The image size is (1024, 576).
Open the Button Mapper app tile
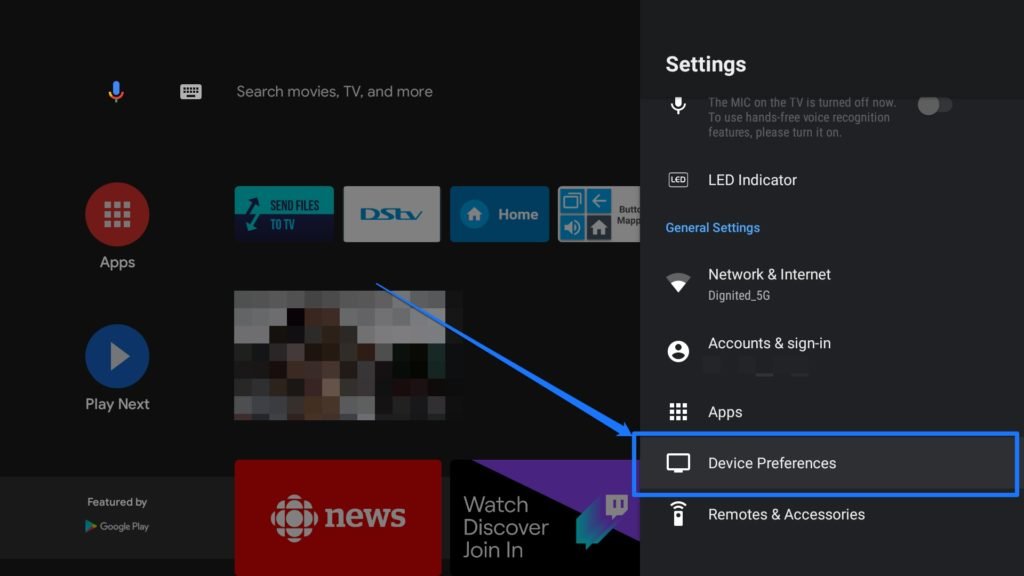[x=598, y=214]
